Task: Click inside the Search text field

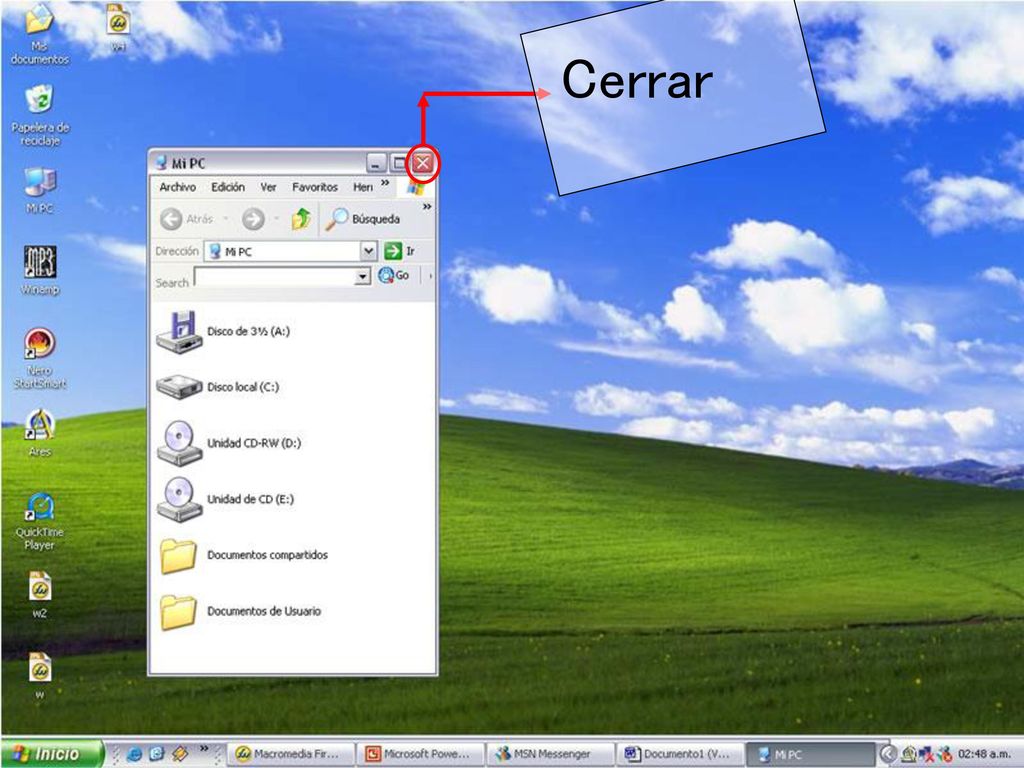Action: 276,277
